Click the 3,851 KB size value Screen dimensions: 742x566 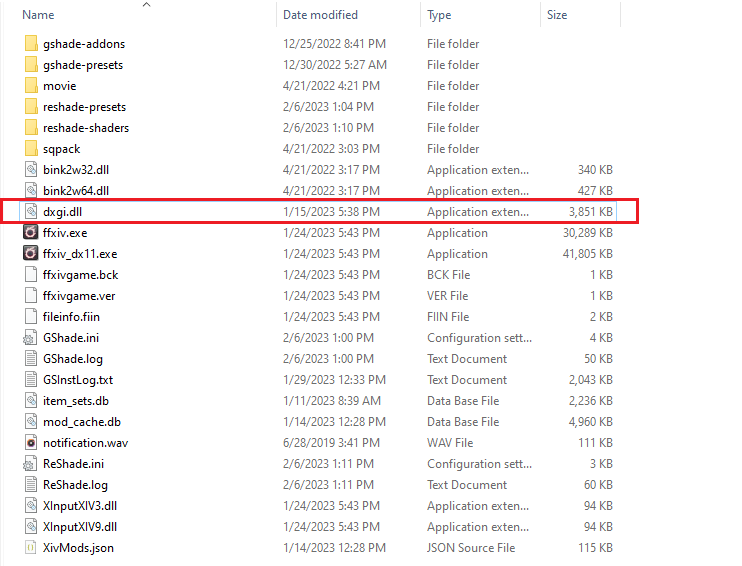point(591,212)
